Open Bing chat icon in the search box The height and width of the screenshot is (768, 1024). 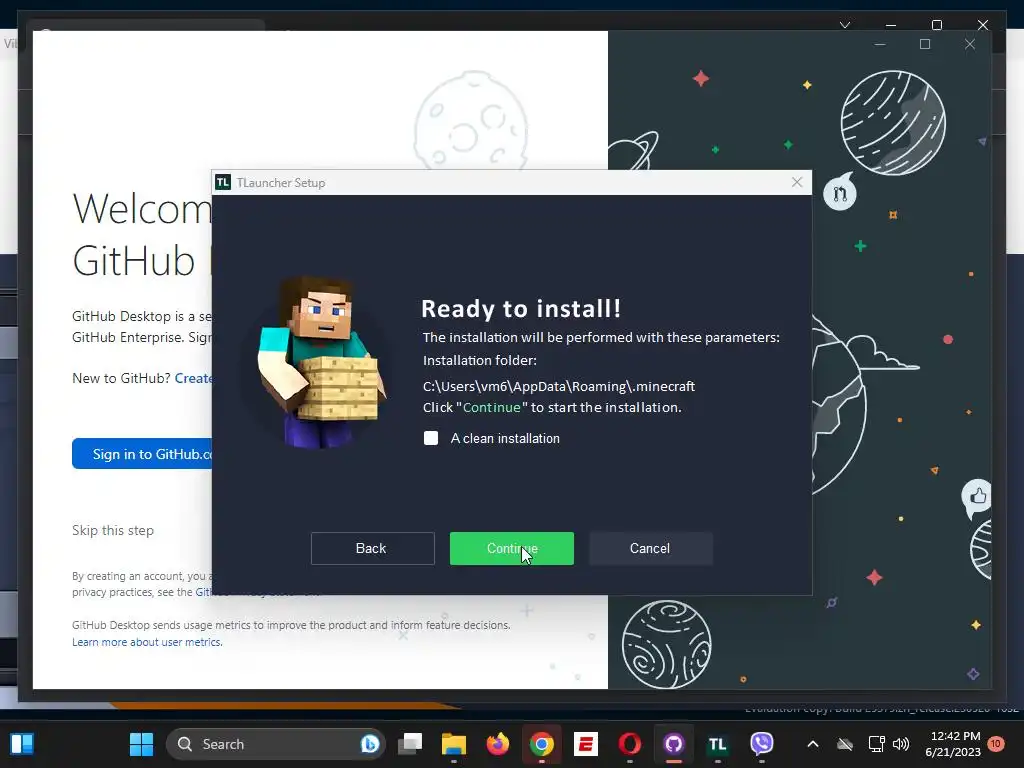(x=369, y=744)
